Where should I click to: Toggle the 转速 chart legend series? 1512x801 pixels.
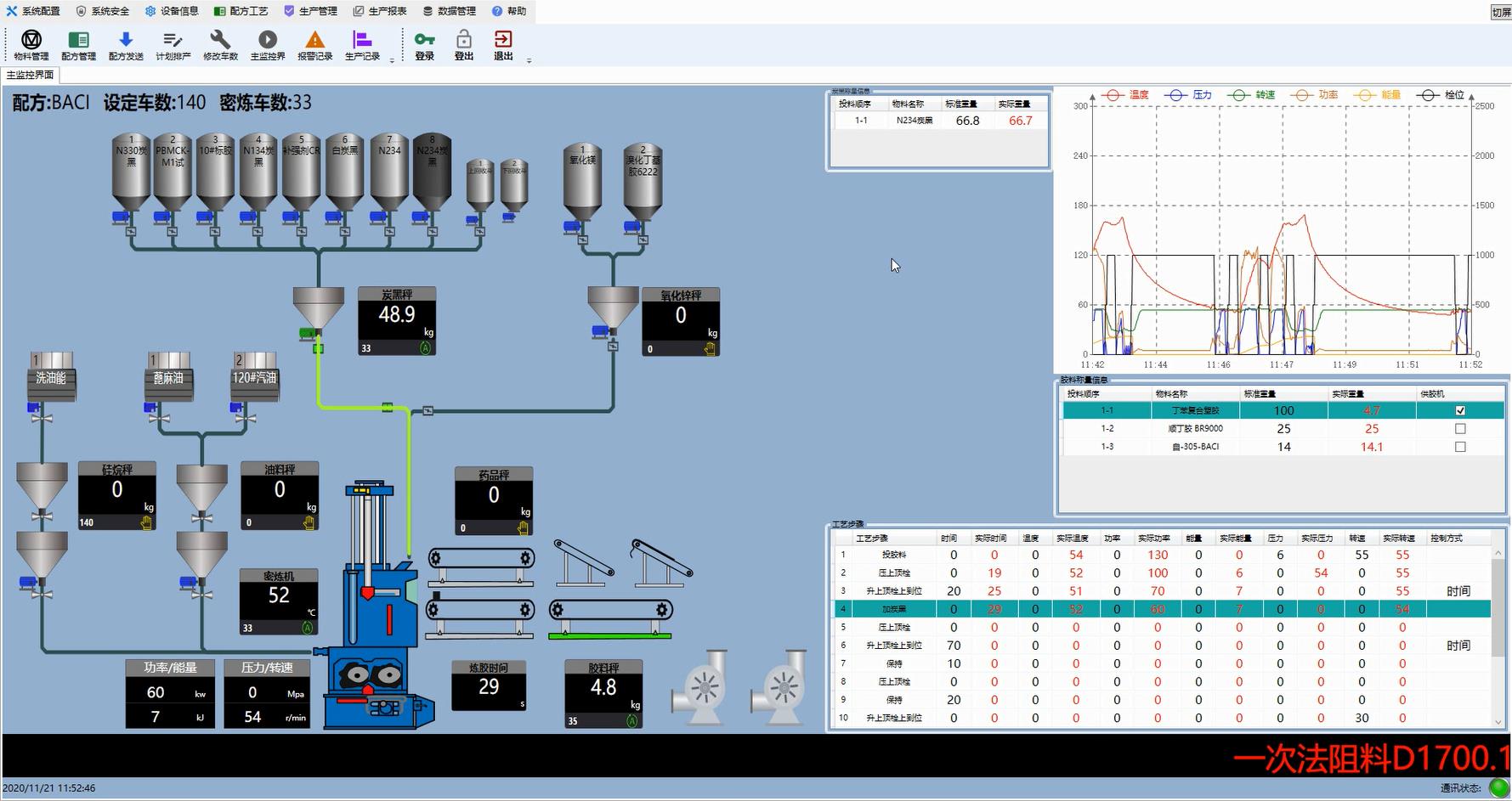point(1251,95)
